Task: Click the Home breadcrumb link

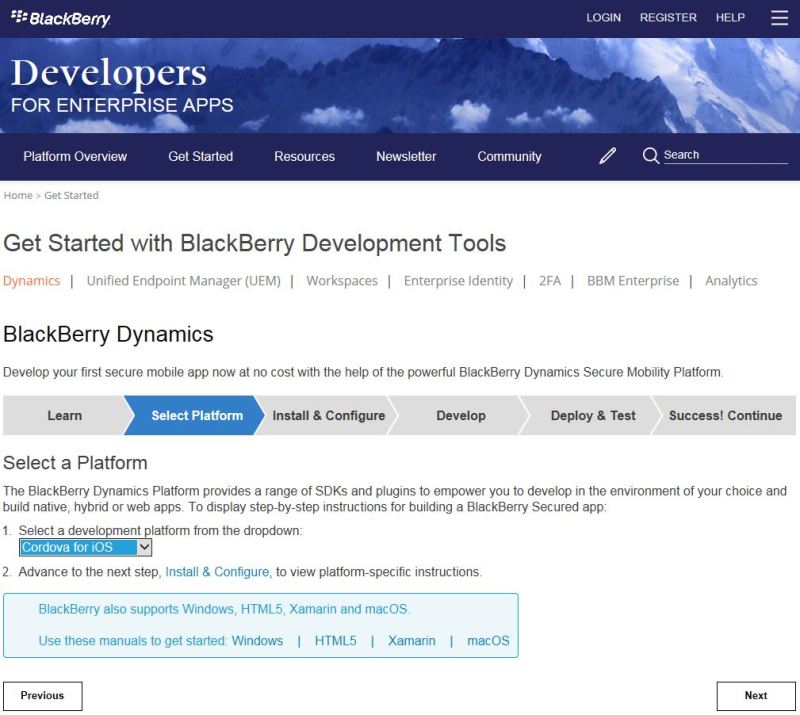Action: point(18,195)
